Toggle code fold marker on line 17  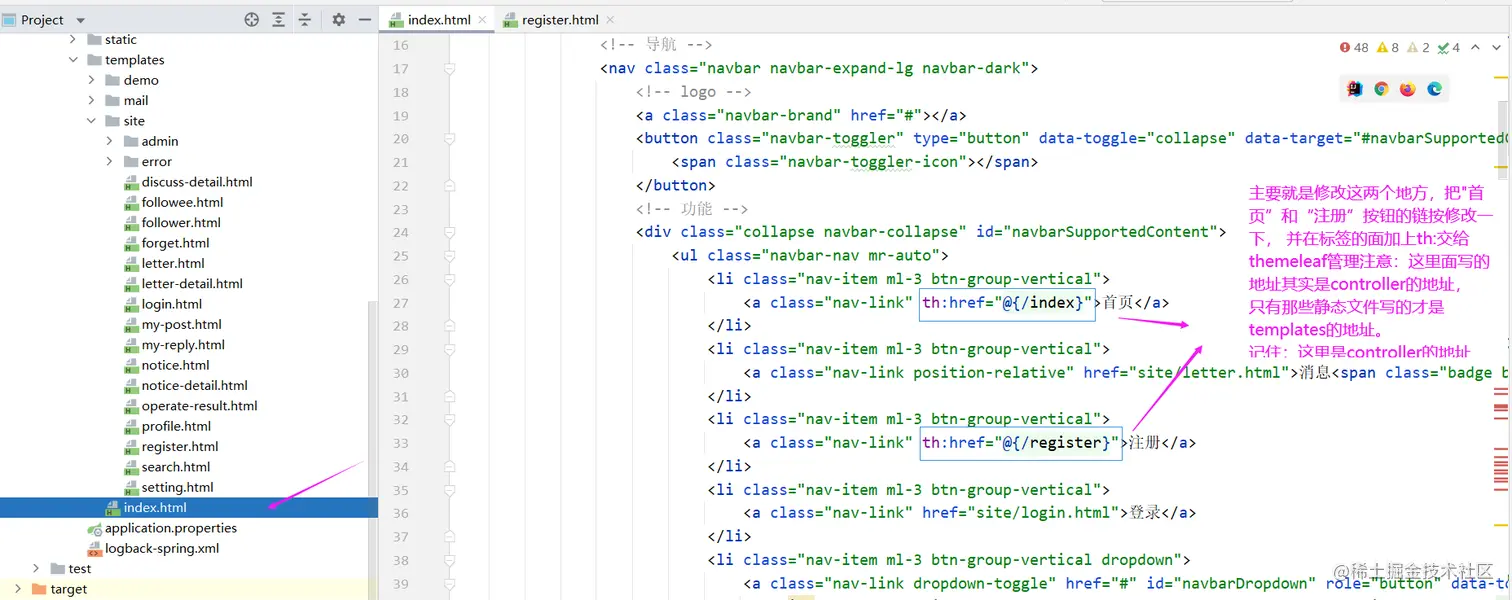click(449, 69)
